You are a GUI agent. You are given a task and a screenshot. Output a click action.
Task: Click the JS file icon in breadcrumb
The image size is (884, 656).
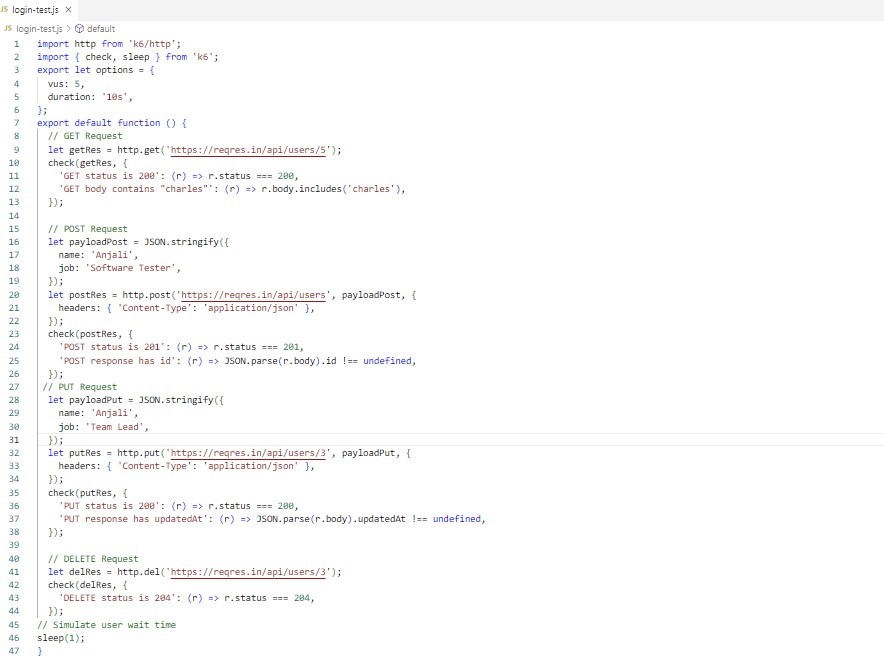tap(8, 28)
